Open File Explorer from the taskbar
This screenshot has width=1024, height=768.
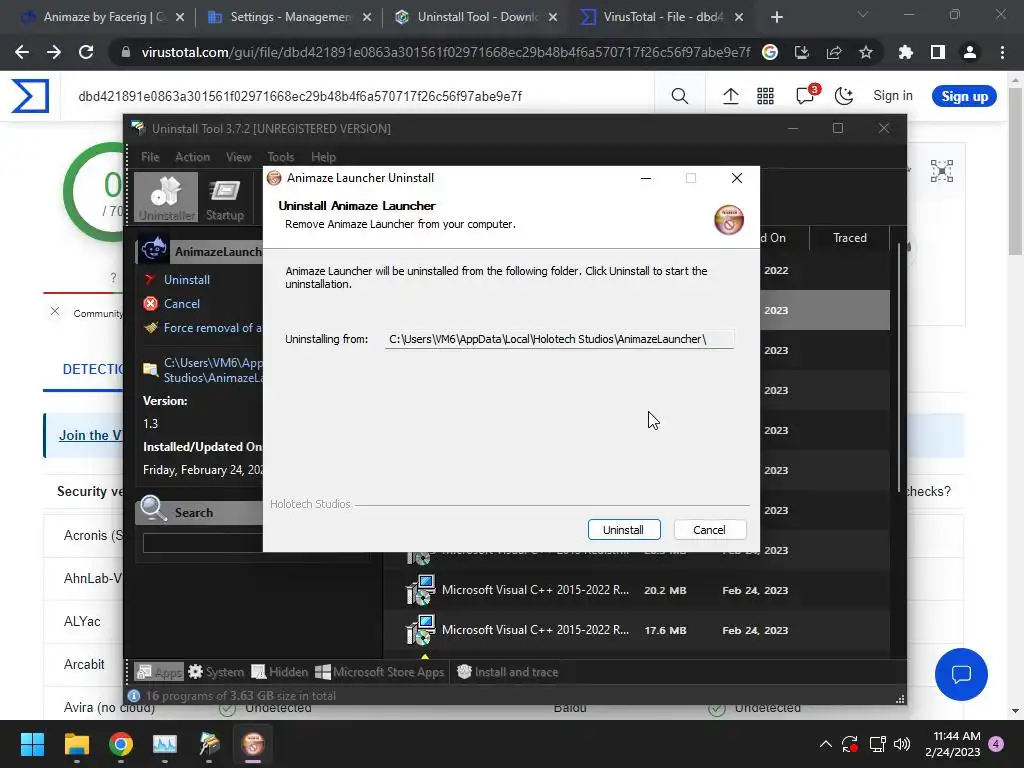coord(76,744)
